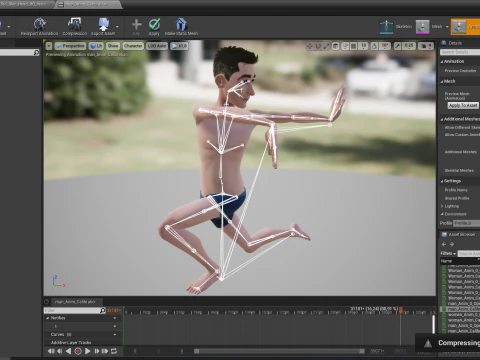
Task: Step forward one frame in animation
Action: tap(97, 351)
